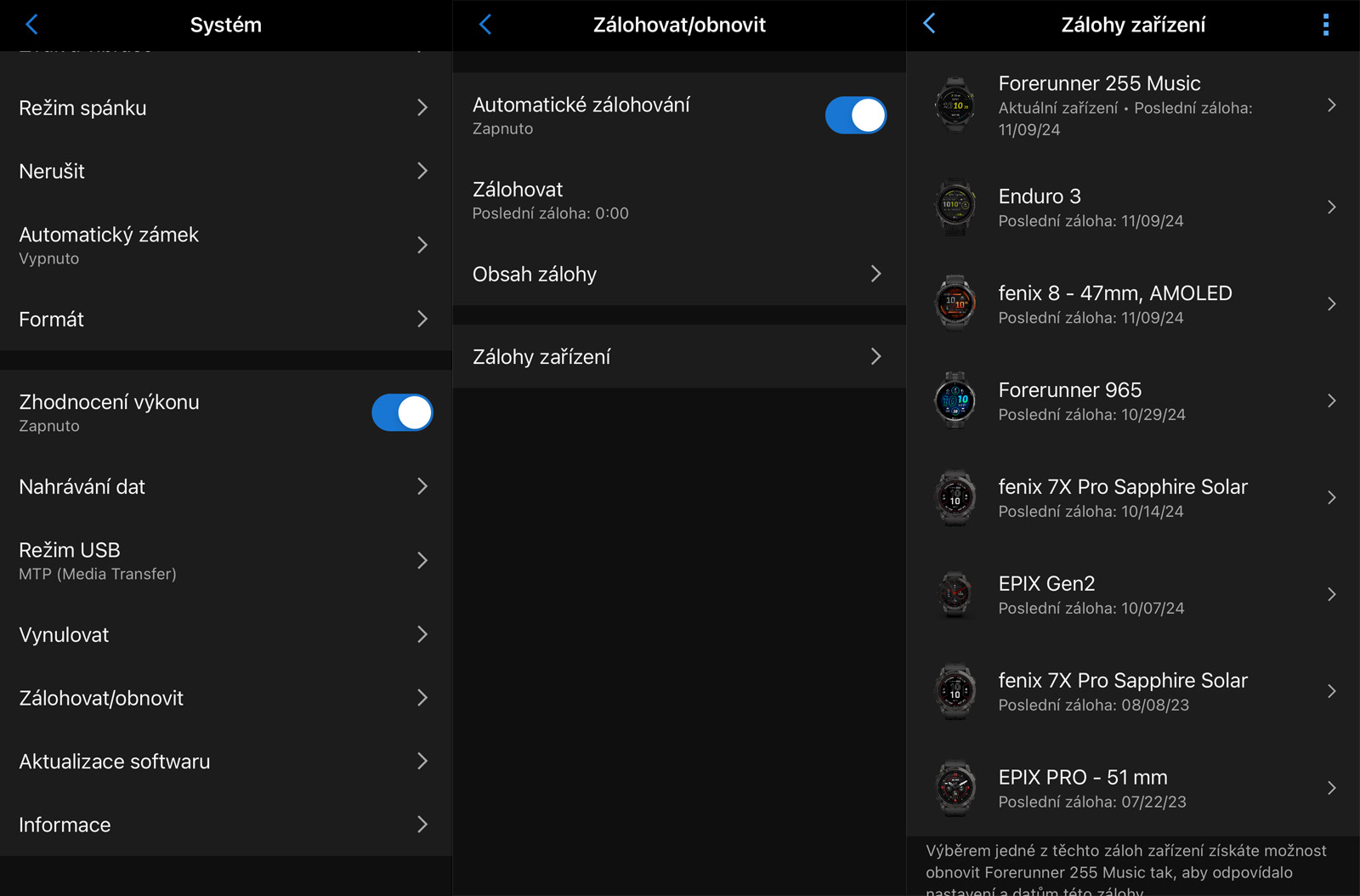
Task: Expand the Formát row chevron
Action: click(x=422, y=319)
